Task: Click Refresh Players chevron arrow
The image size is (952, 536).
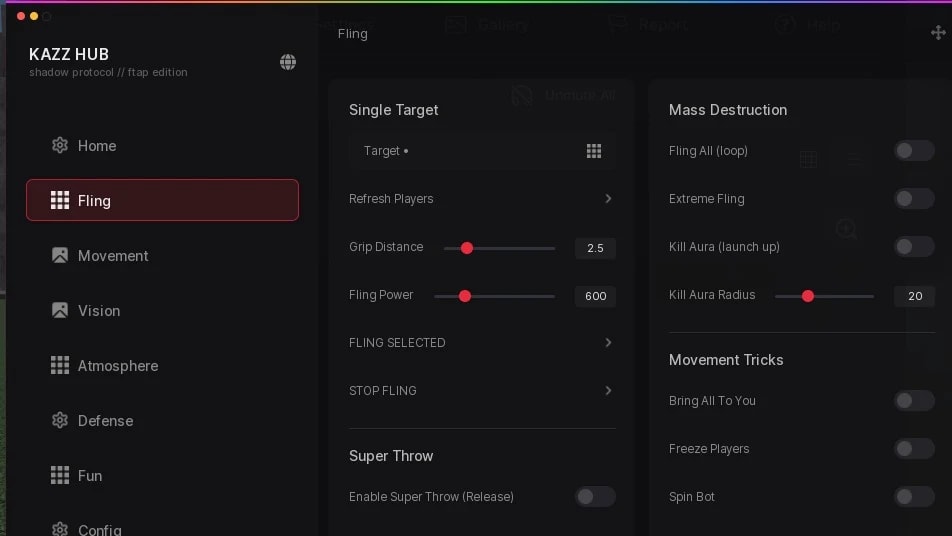Action: pyautogui.click(x=608, y=198)
